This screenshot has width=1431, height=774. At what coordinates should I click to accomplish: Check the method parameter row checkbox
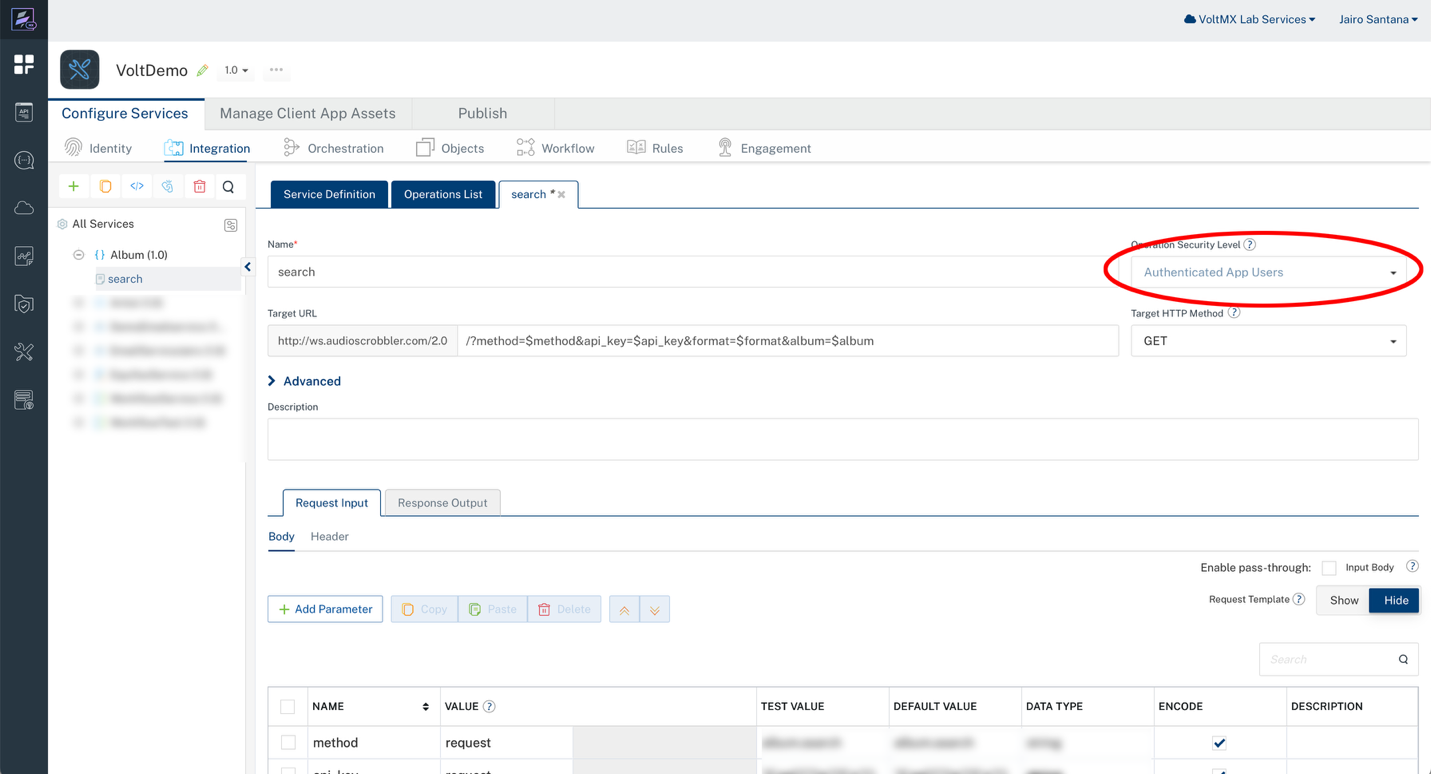[x=288, y=743]
